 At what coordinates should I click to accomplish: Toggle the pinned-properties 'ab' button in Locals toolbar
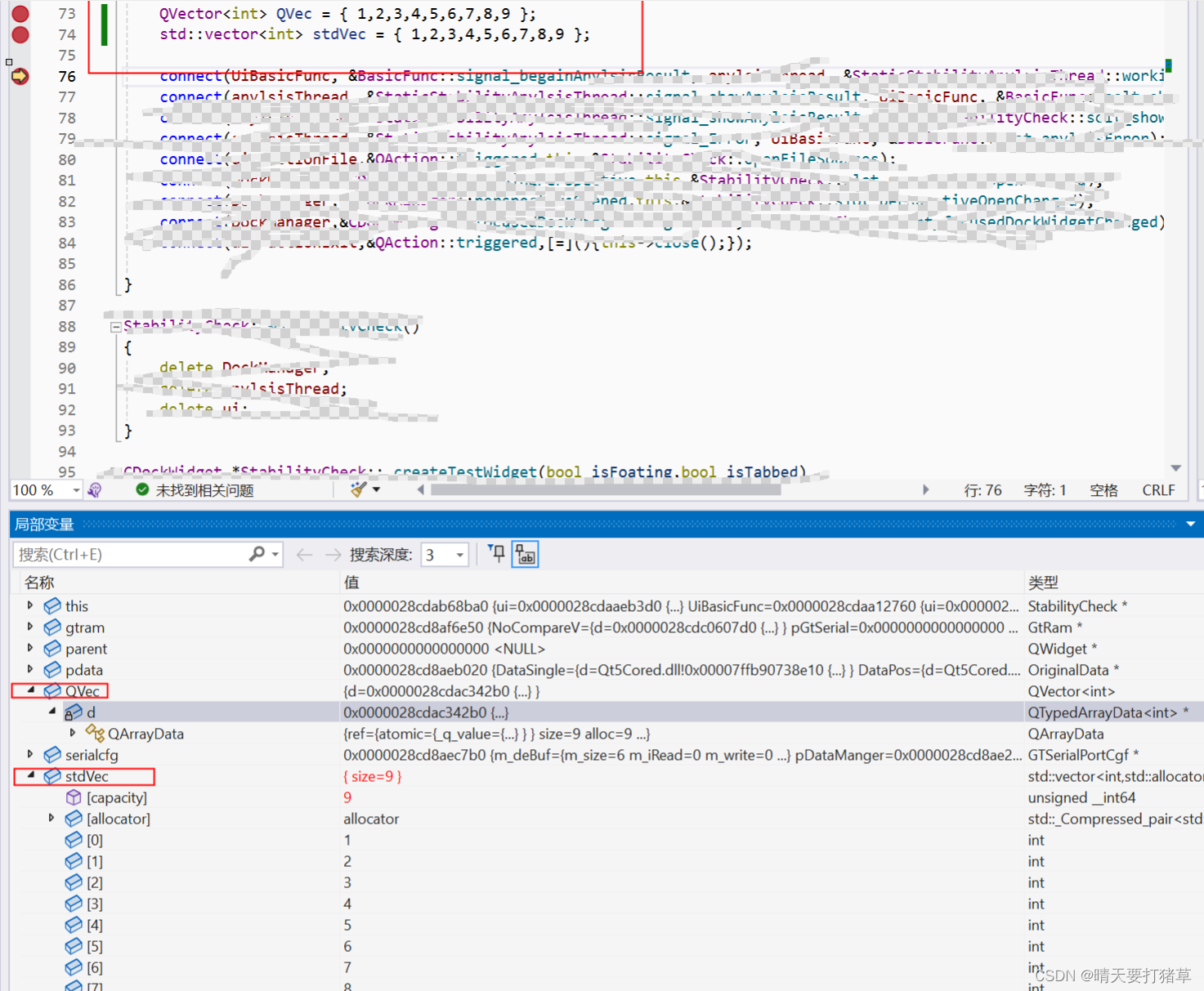(x=525, y=554)
